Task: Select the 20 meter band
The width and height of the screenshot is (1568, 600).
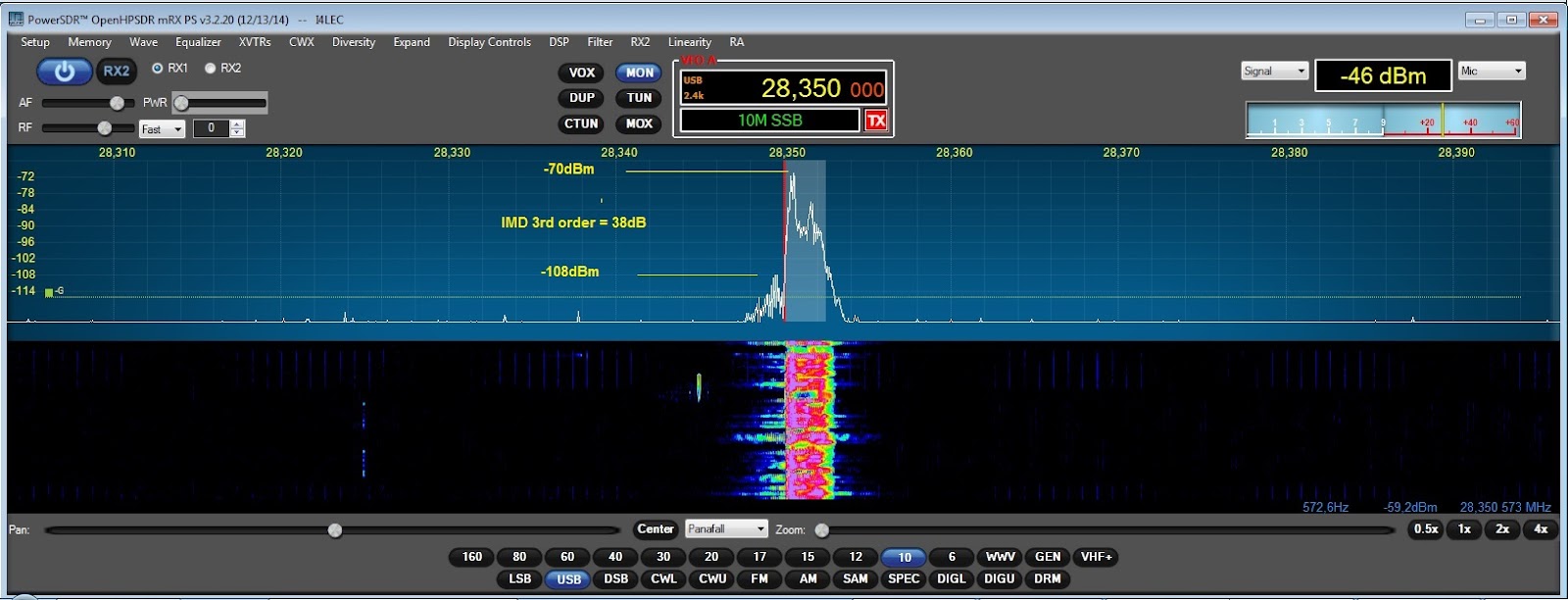Action: coord(711,557)
